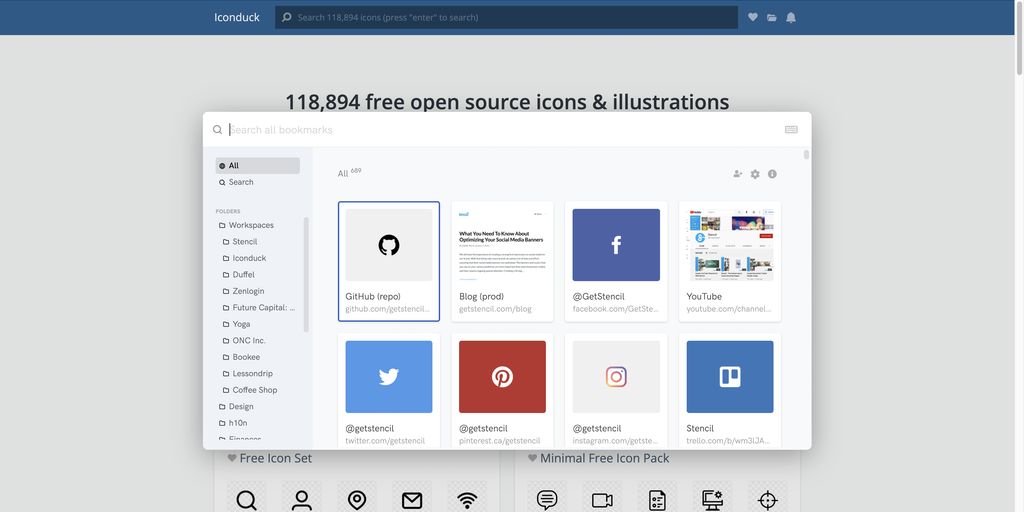Open the Twitter @getstencil bookmark
Viewport: 1024px width, 512px height.
coord(389,377)
